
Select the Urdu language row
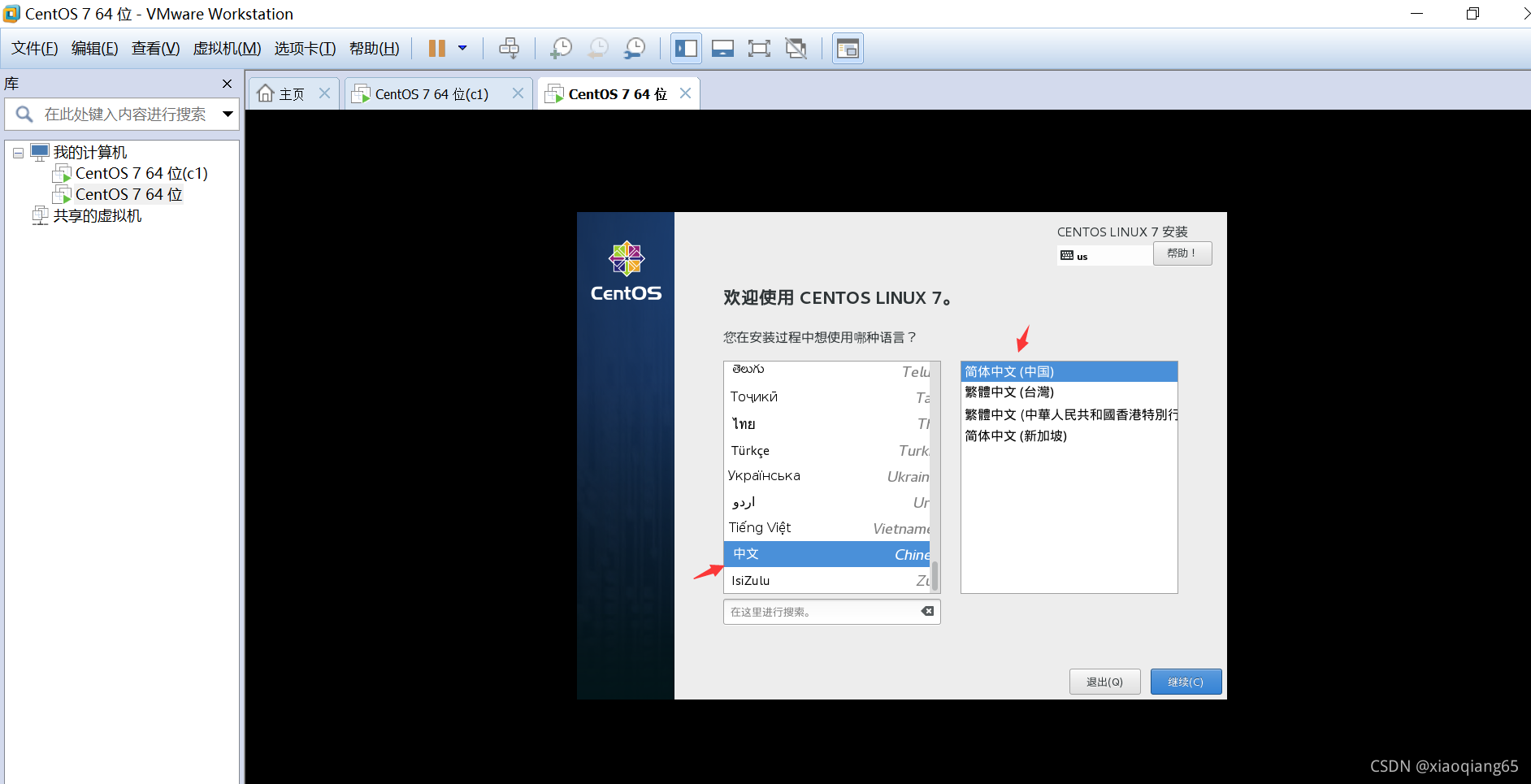tap(826, 503)
